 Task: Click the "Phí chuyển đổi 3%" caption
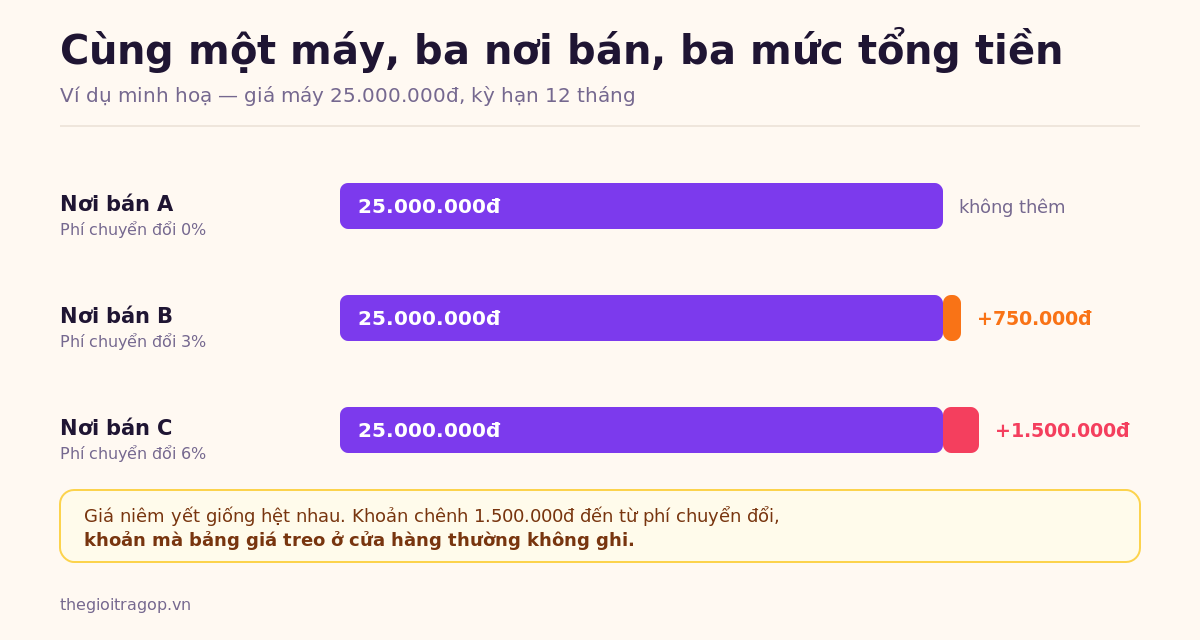pos(133,342)
